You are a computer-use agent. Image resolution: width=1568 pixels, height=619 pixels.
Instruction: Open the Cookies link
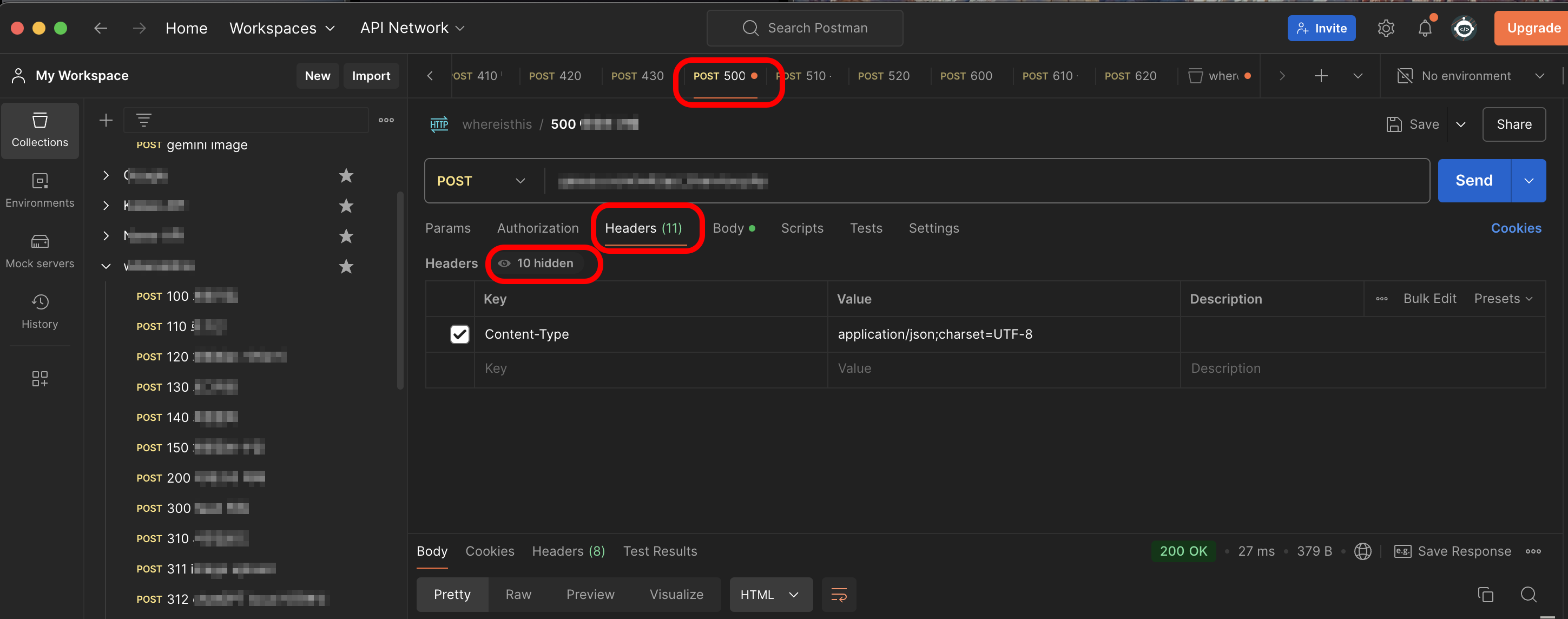click(1516, 228)
